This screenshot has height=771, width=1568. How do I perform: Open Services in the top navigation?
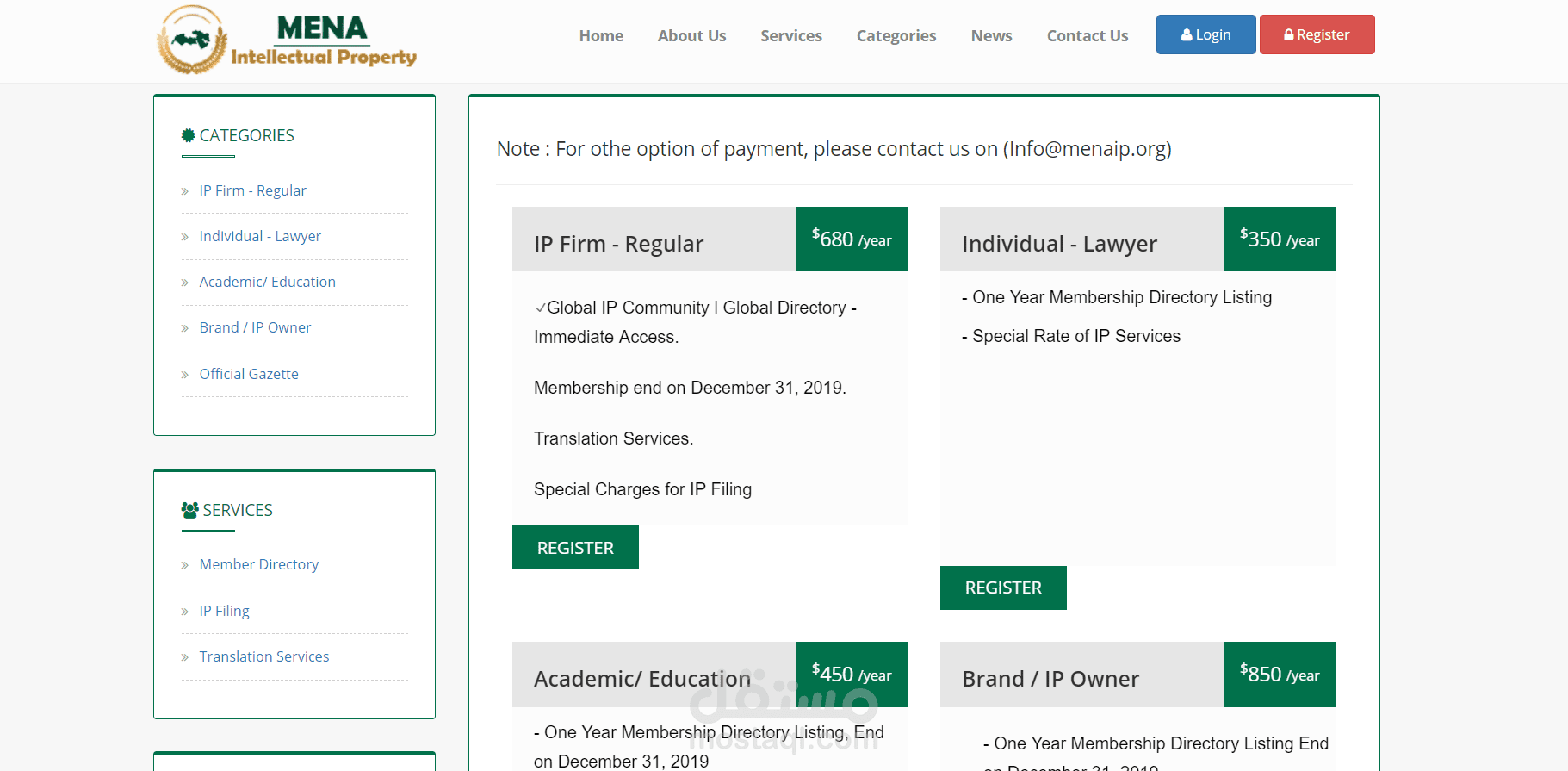(x=791, y=35)
